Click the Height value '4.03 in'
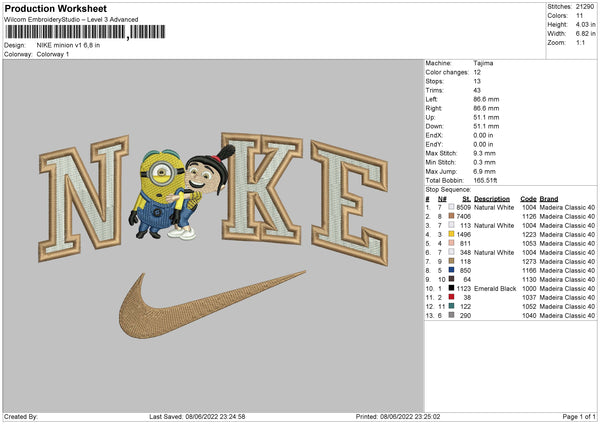 [x=585, y=24]
